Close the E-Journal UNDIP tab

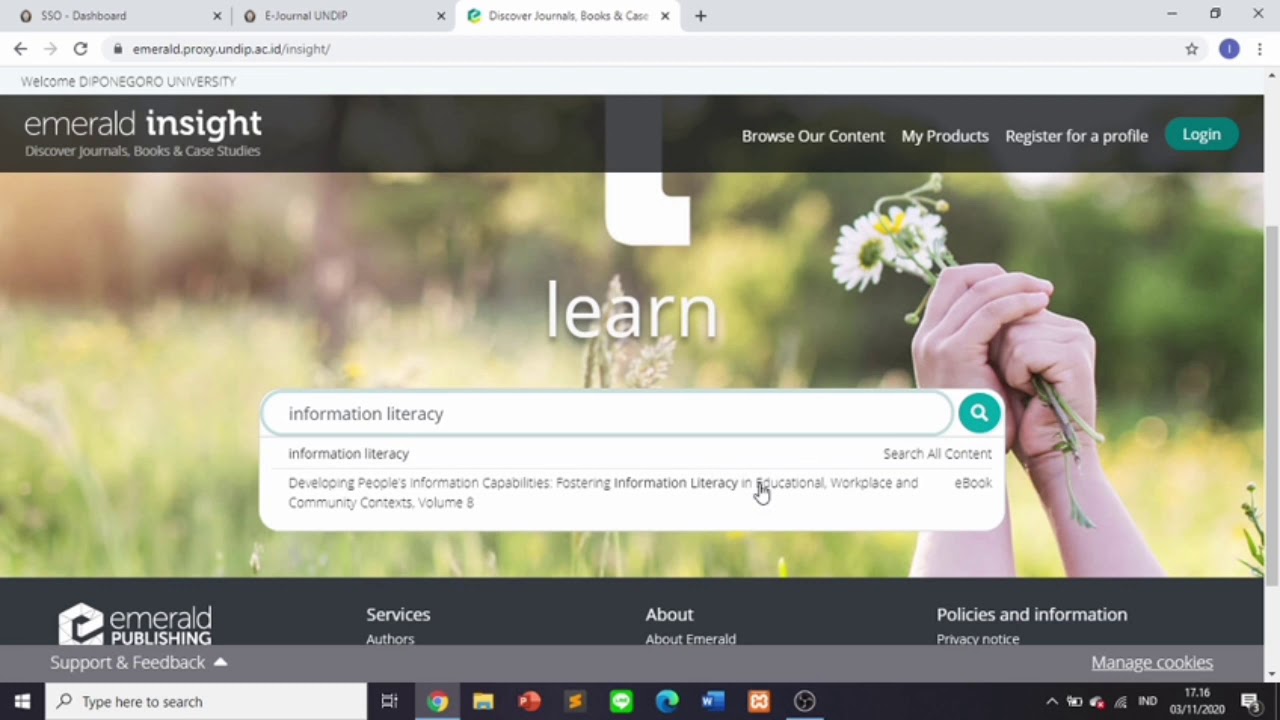441,16
